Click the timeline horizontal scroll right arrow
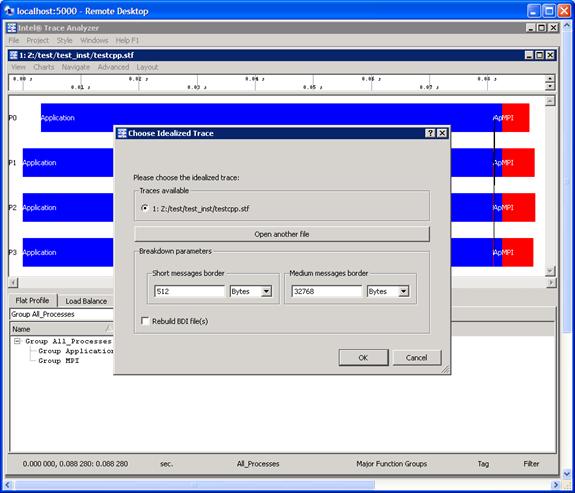 pyautogui.click(x=551, y=282)
